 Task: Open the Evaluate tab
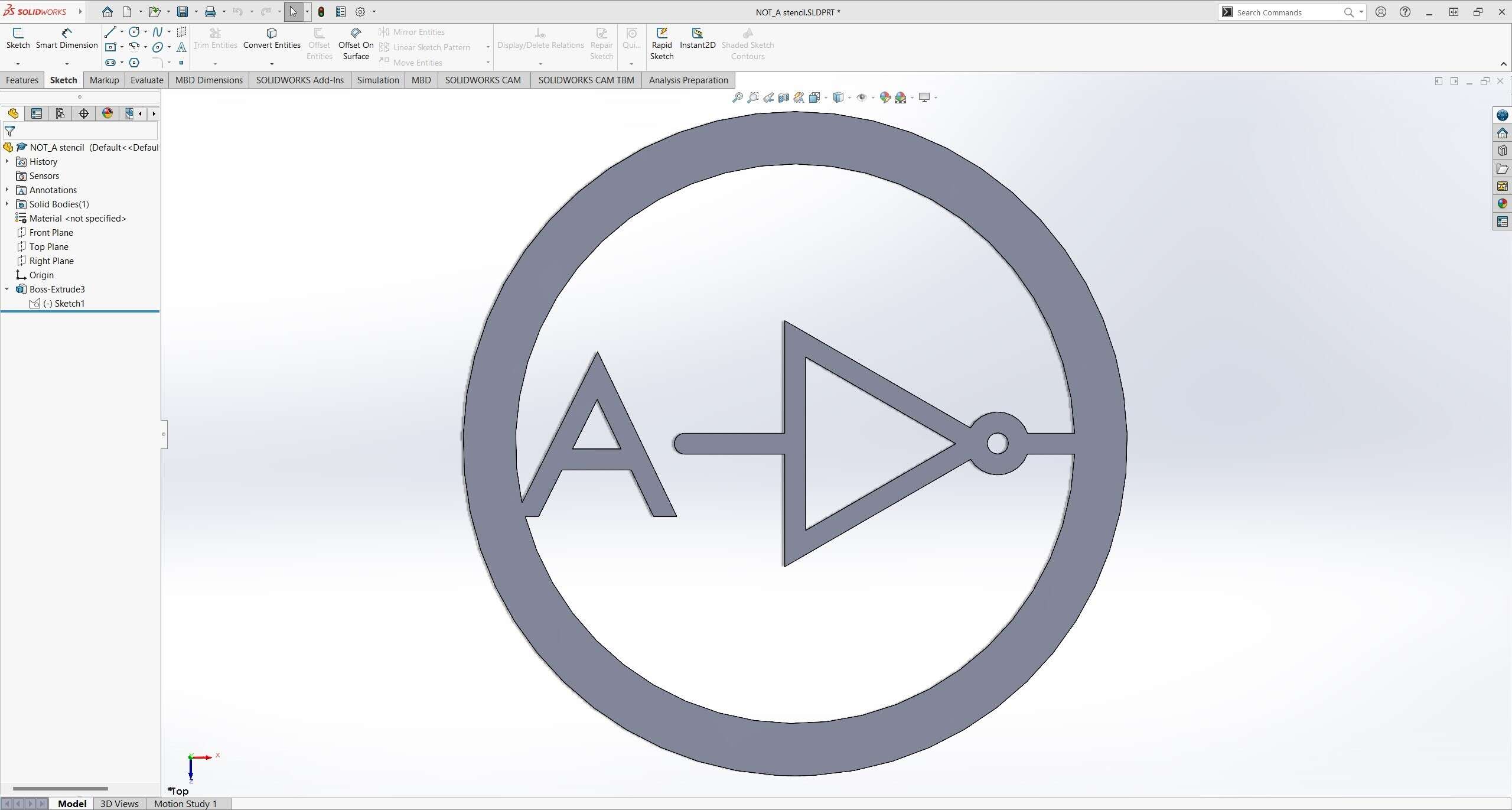[146, 80]
